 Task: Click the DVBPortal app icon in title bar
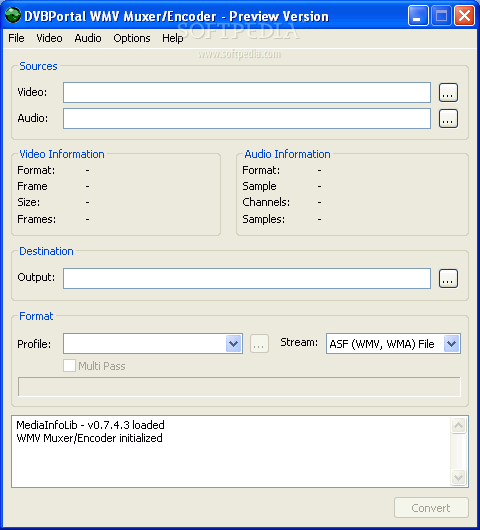13,16
